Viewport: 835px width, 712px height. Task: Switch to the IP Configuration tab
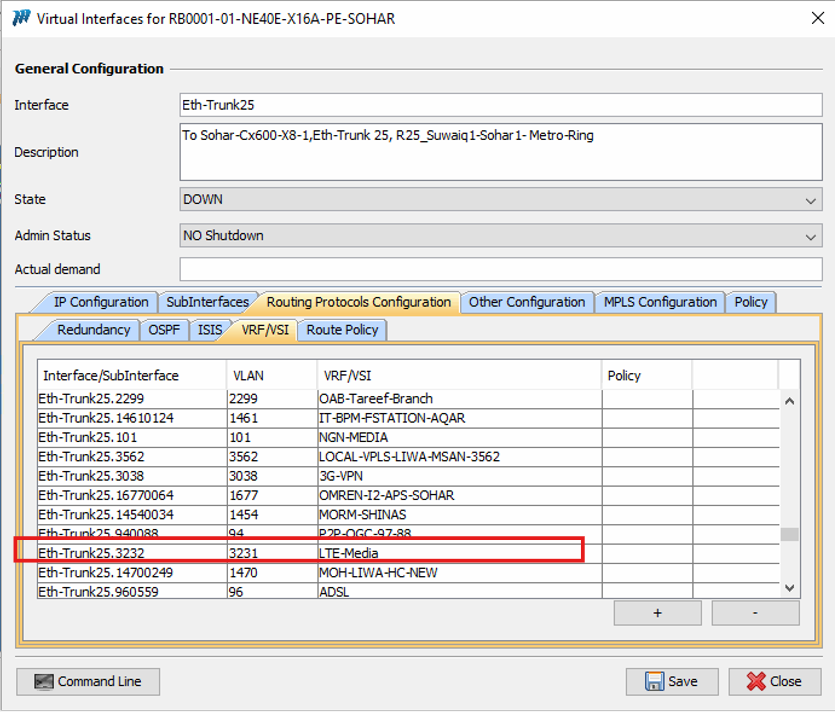pyautogui.click(x=100, y=302)
